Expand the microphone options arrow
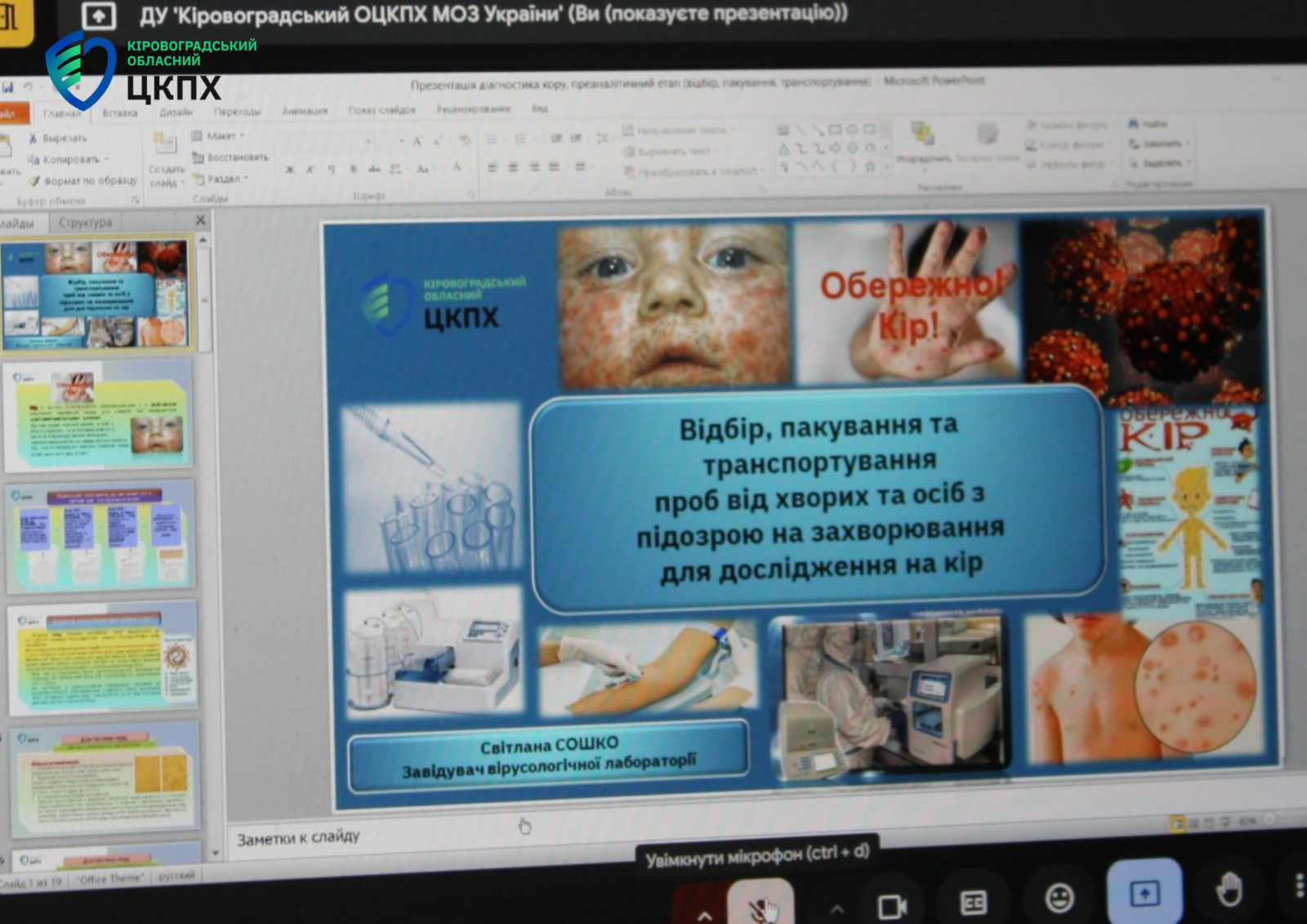 point(704,913)
